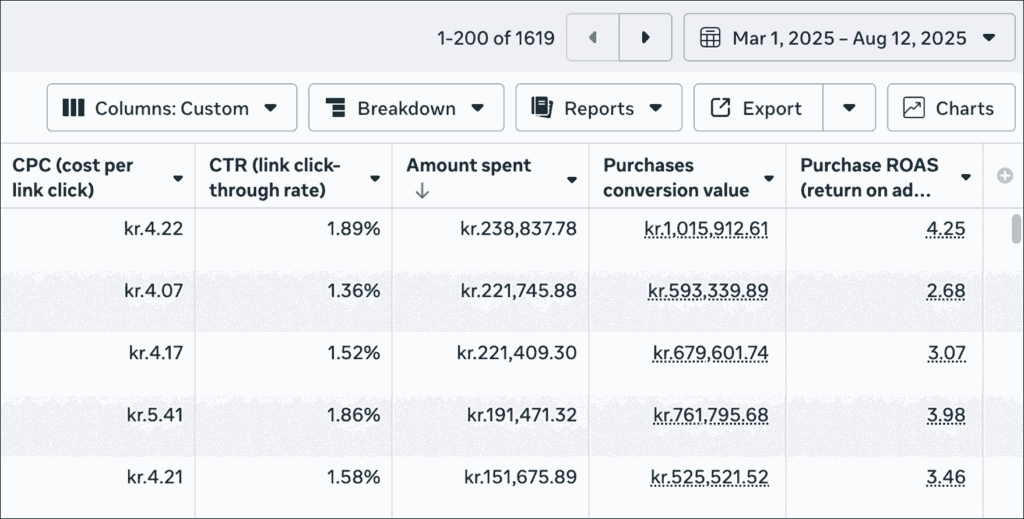1024x519 pixels.
Task: Click the ROAS value 4.25
Action: [945, 229]
